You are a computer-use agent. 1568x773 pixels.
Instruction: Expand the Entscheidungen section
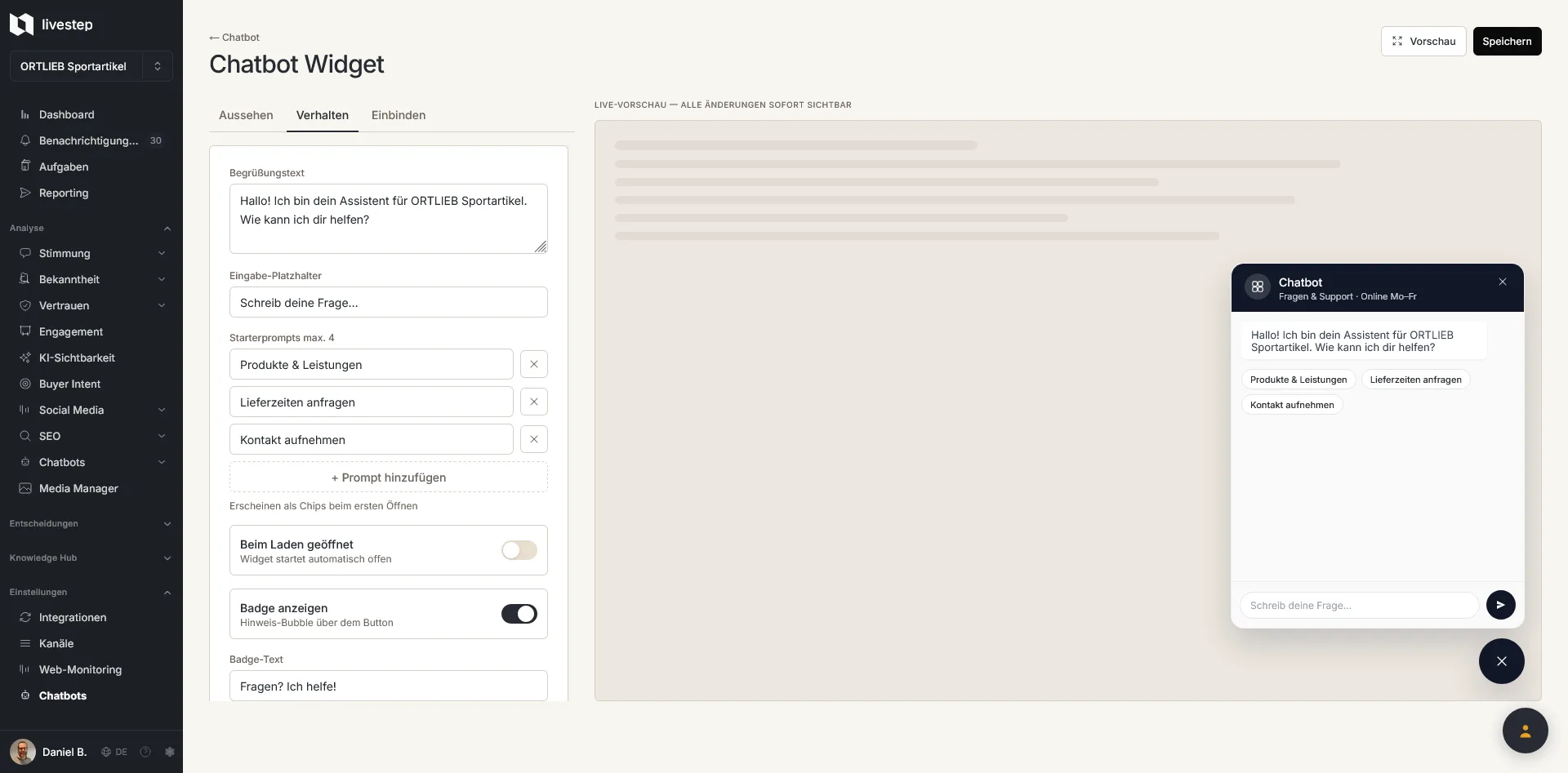pyautogui.click(x=91, y=523)
